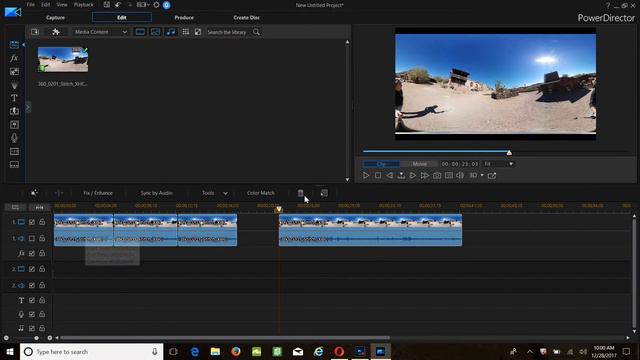The image size is (640, 360).
Task: Open the Voice-Over Recording Room microphone icon
Action: coord(14,138)
